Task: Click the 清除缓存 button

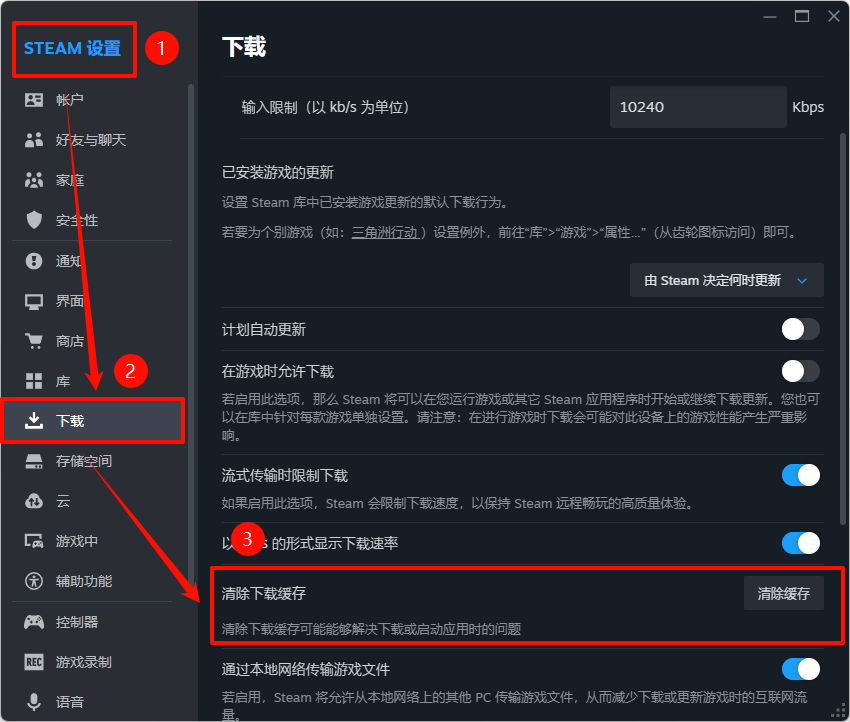Action: pos(783,594)
